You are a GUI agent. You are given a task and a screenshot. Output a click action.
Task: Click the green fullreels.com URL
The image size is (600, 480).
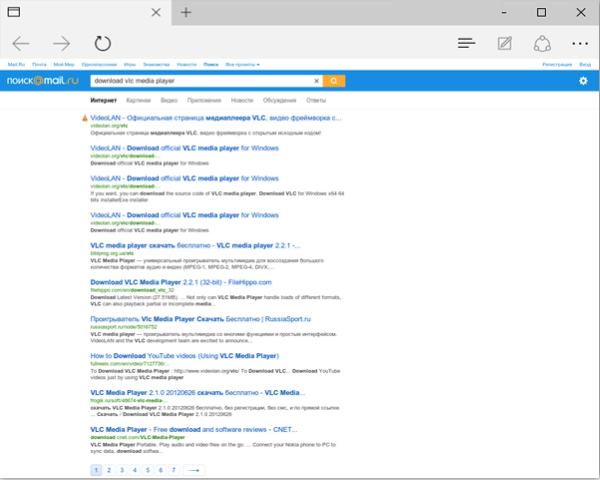(x=129, y=364)
